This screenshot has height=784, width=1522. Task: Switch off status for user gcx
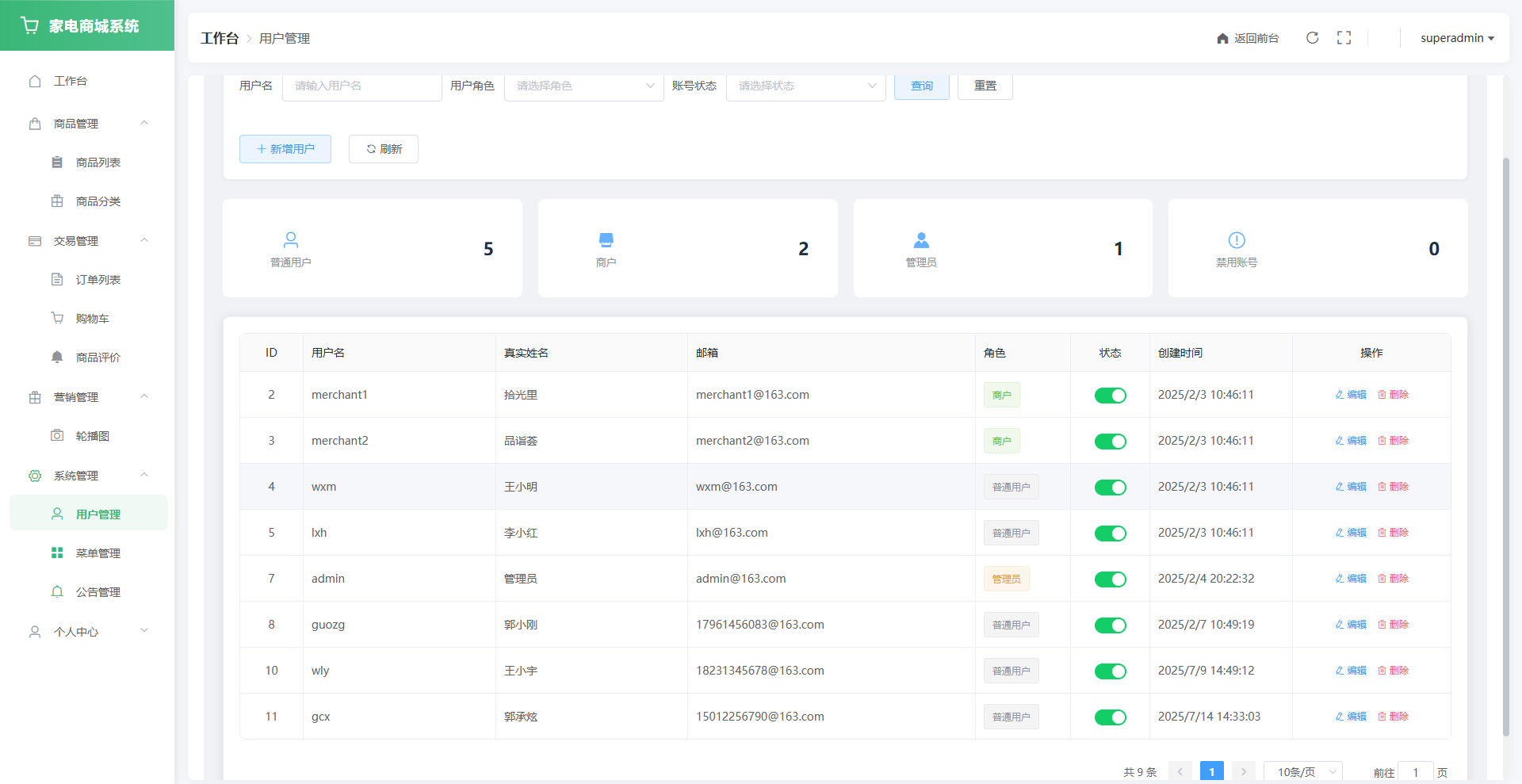point(1110,717)
